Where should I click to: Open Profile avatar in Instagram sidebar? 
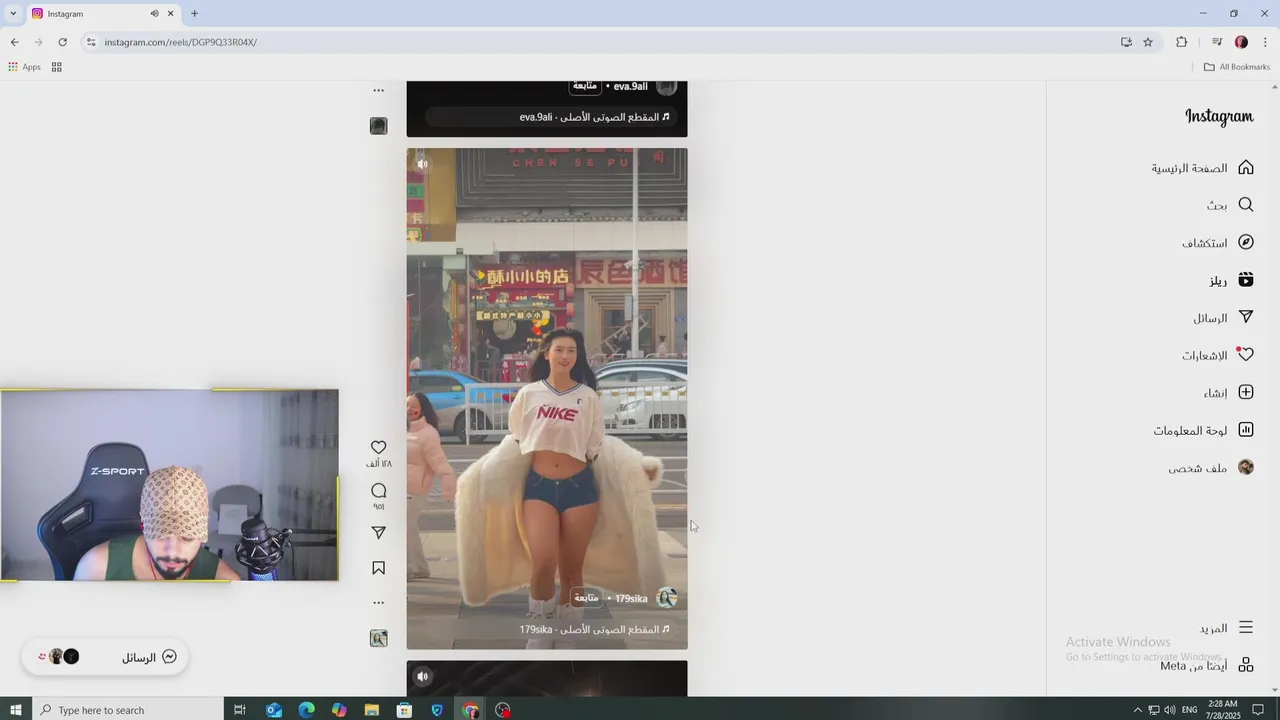[x=1245, y=467]
